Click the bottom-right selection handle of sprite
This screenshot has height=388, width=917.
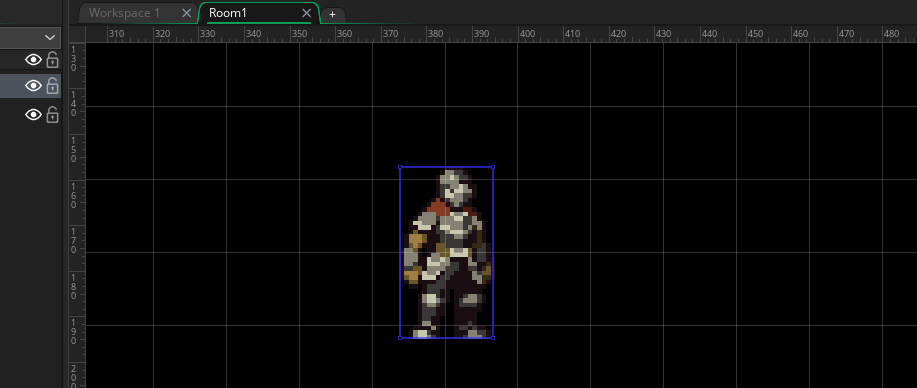tap(493, 338)
